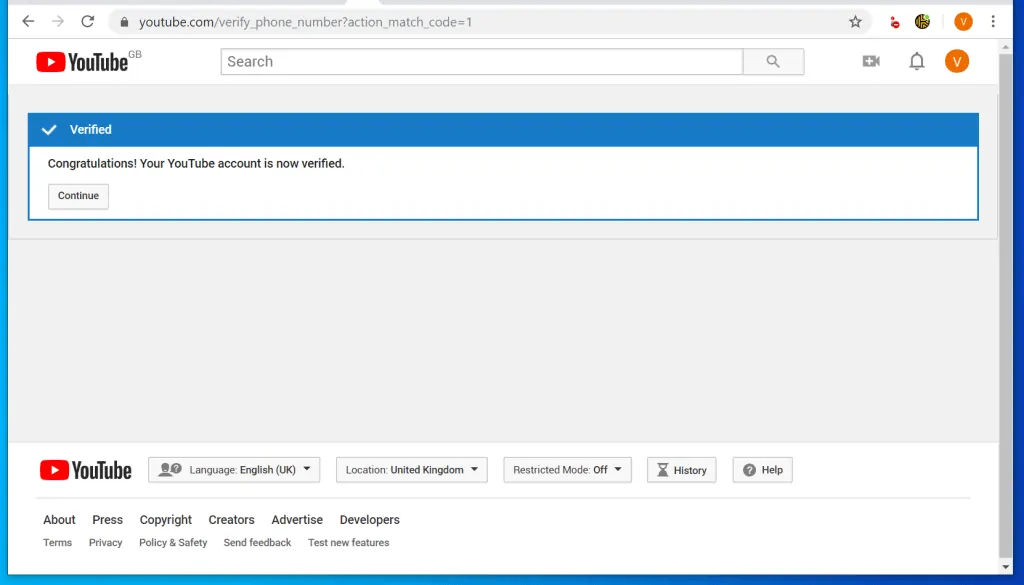
Task: Open Chrome's three-dot menu
Action: click(x=993, y=21)
